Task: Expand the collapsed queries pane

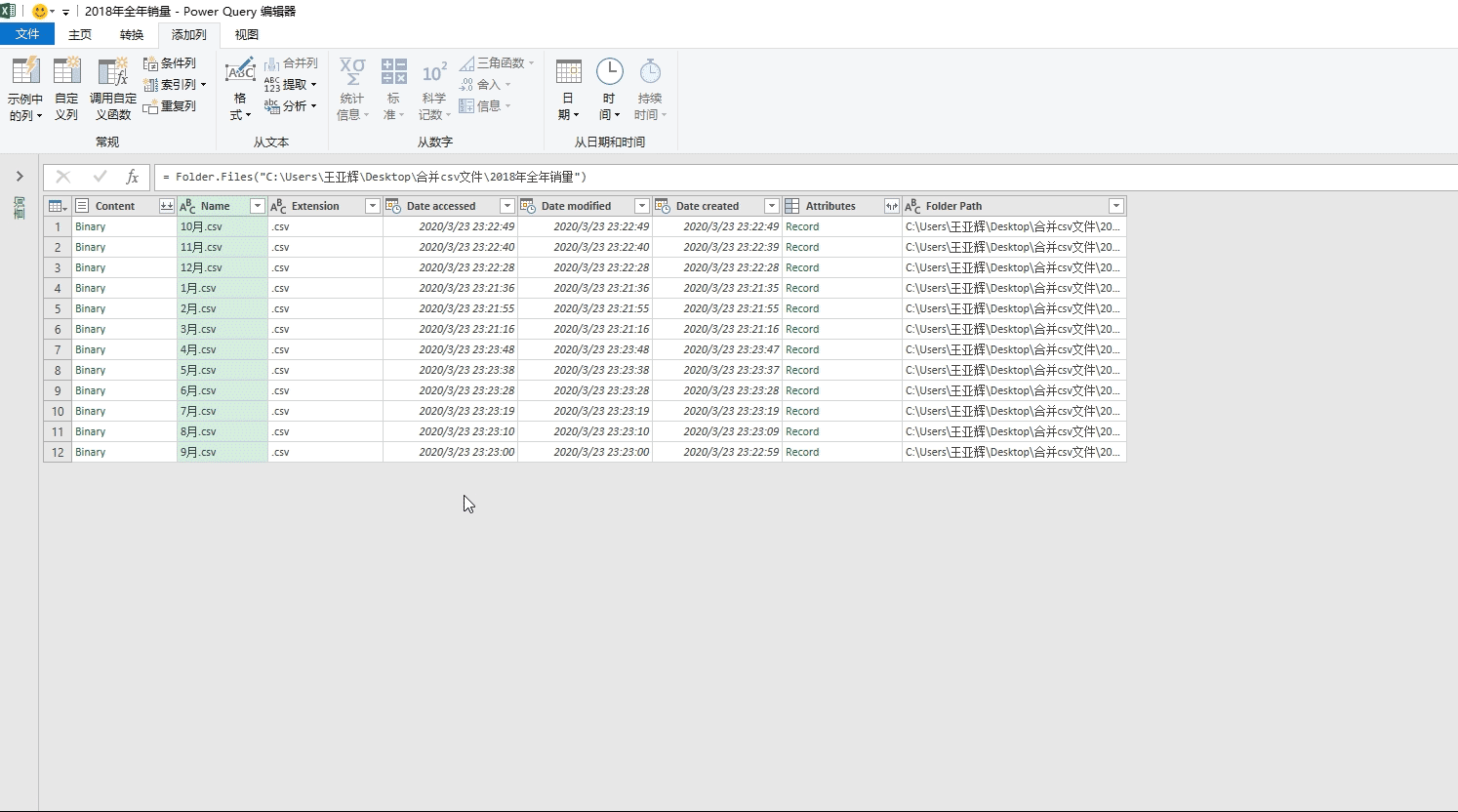Action: click(20, 177)
